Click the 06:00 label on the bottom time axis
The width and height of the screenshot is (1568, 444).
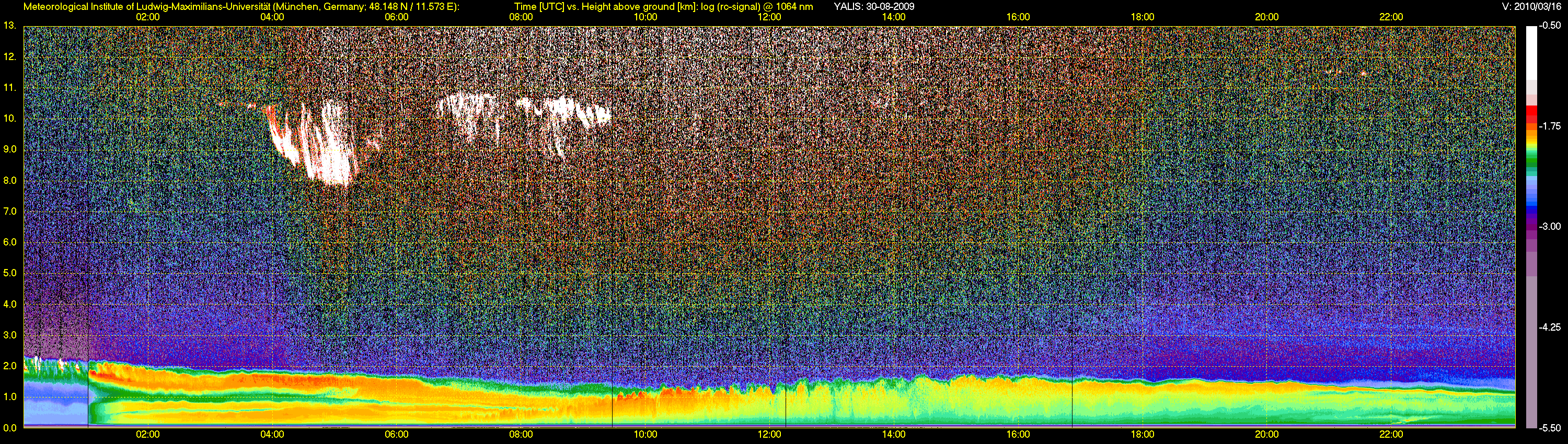396,434
